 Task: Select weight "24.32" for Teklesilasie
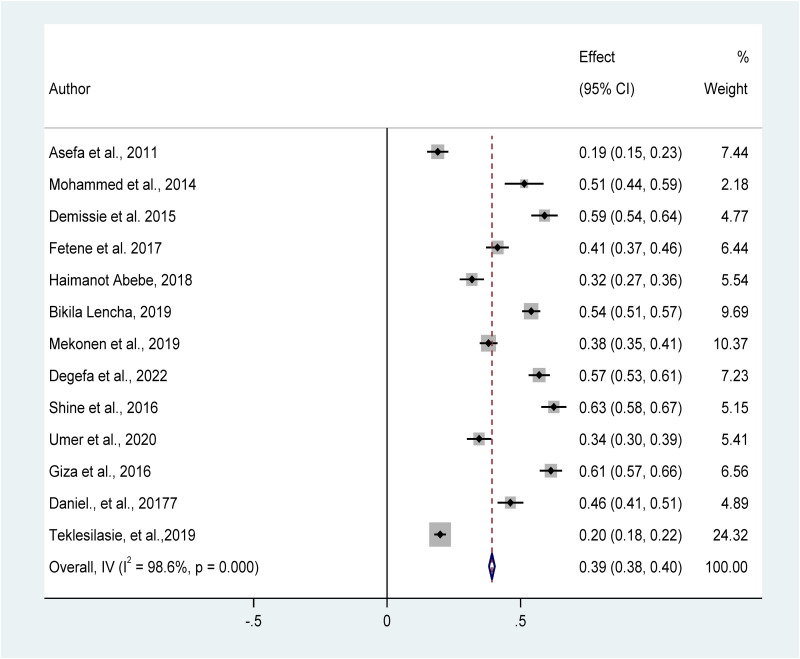click(x=731, y=535)
